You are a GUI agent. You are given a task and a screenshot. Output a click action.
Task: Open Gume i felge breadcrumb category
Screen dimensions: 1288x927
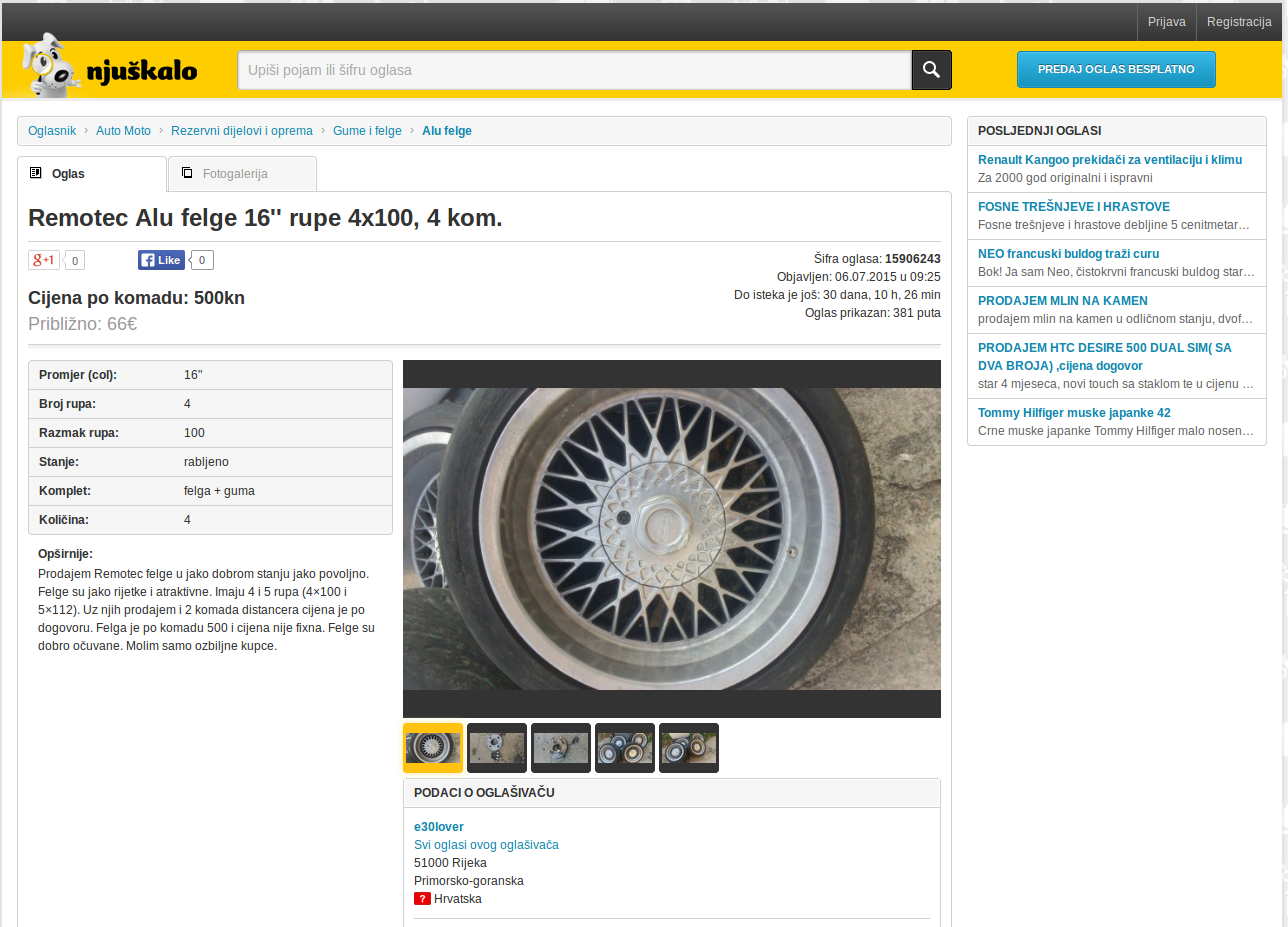tap(367, 131)
